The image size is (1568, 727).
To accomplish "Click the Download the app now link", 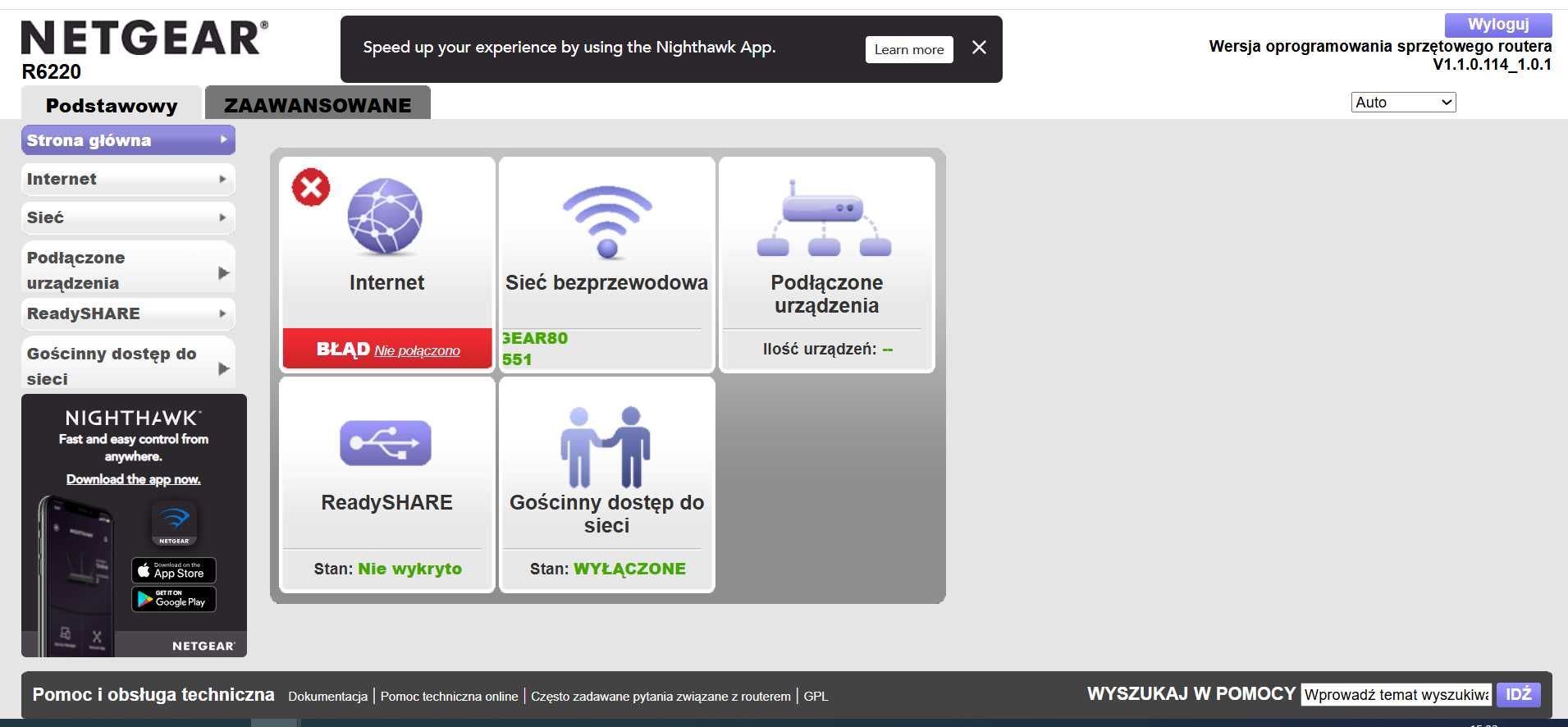I will (134, 479).
